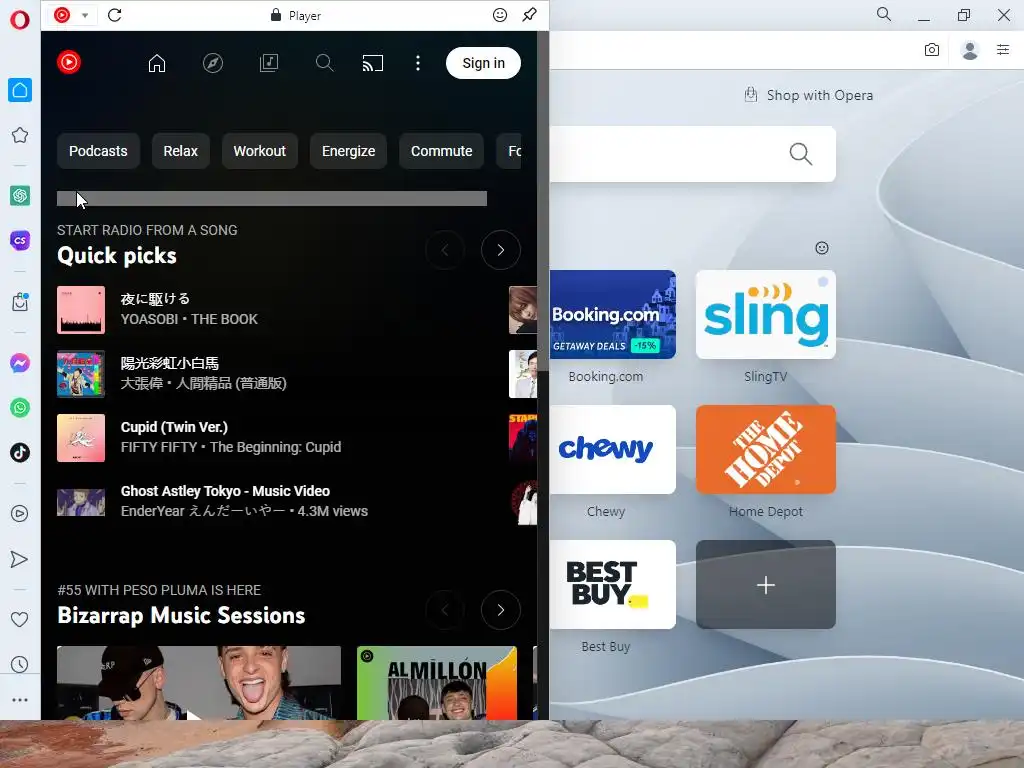Open the AL MILLÓN playlist thumbnail
The image size is (1024, 768).
click(x=437, y=683)
